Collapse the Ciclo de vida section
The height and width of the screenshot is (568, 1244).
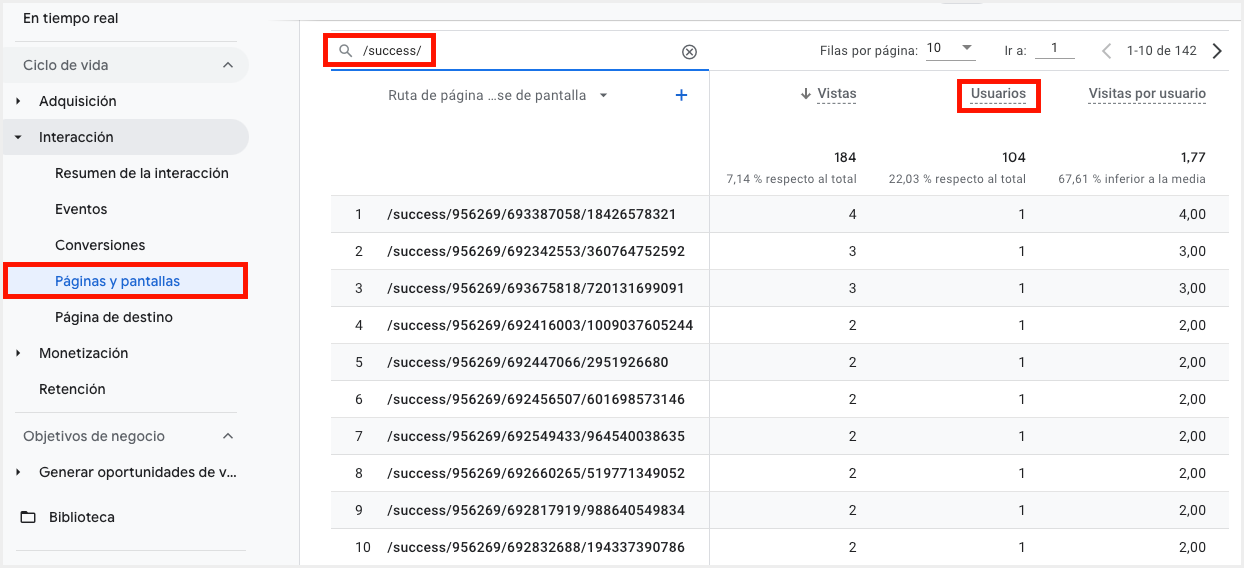pyautogui.click(x=228, y=65)
